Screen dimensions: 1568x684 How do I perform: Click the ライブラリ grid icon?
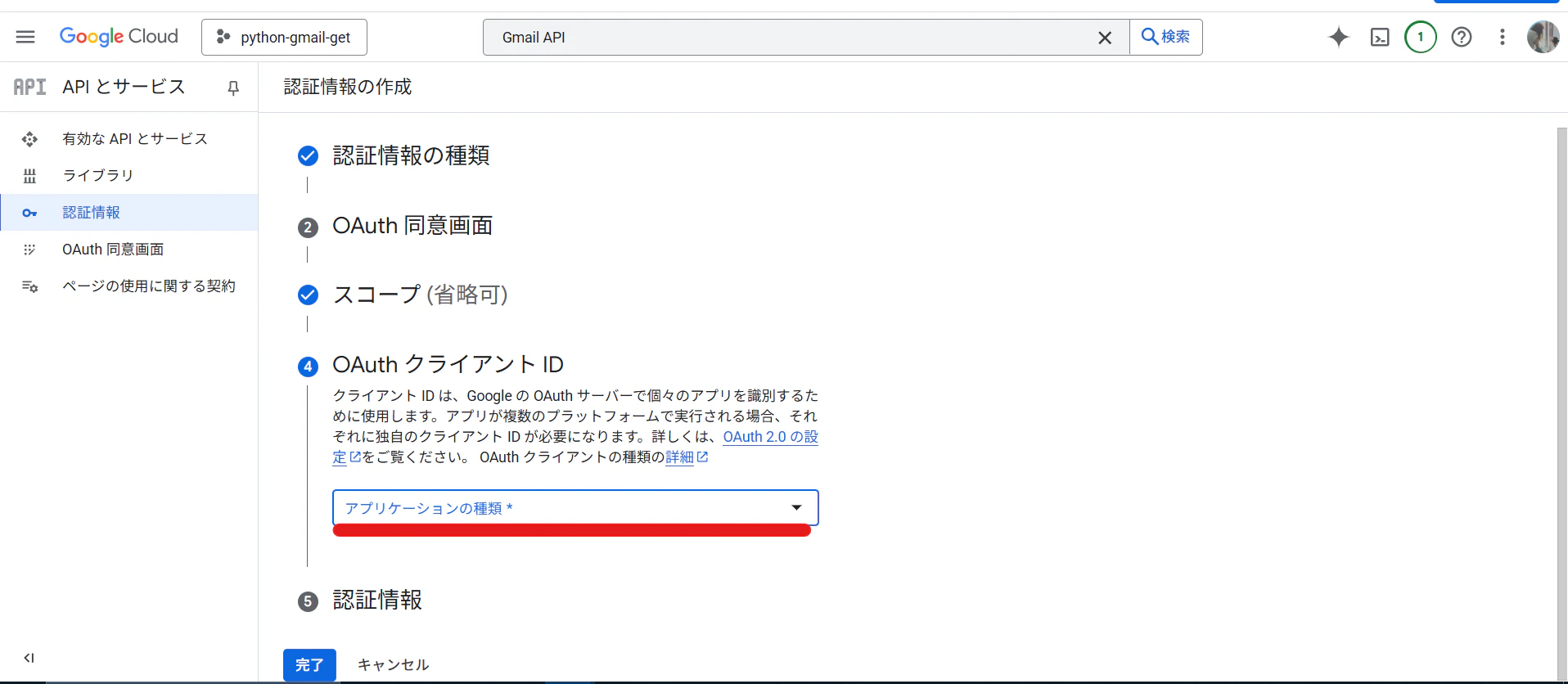(29, 176)
